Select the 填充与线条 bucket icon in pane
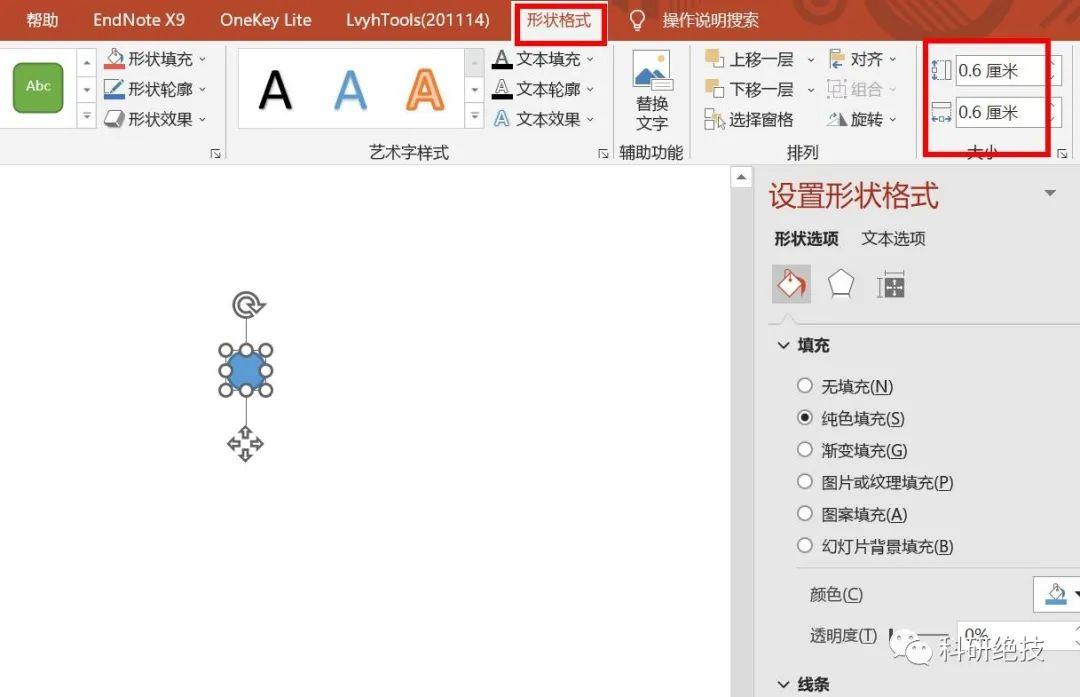This screenshot has height=697, width=1080. (791, 284)
